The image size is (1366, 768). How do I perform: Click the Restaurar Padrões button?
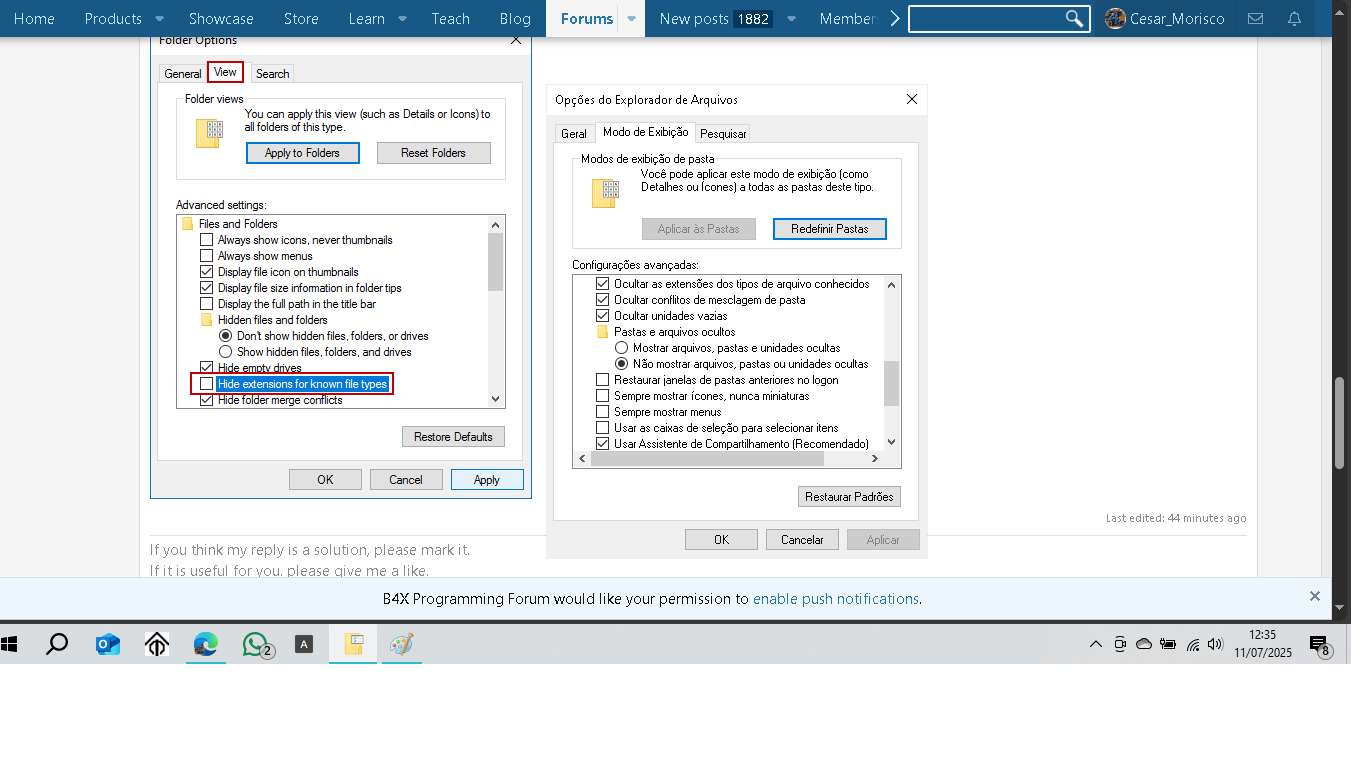(x=850, y=497)
